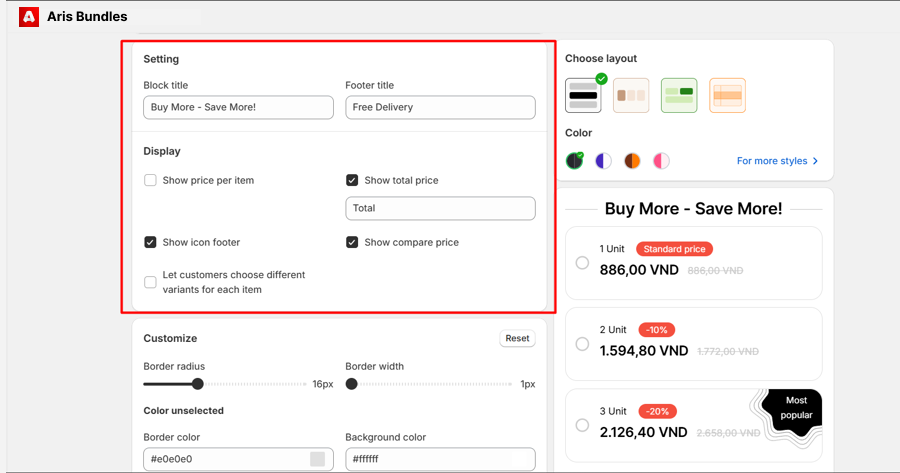Click the Standard price badge
Image resolution: width=900 pixels, height=473 pixels.
click(674, 249)
